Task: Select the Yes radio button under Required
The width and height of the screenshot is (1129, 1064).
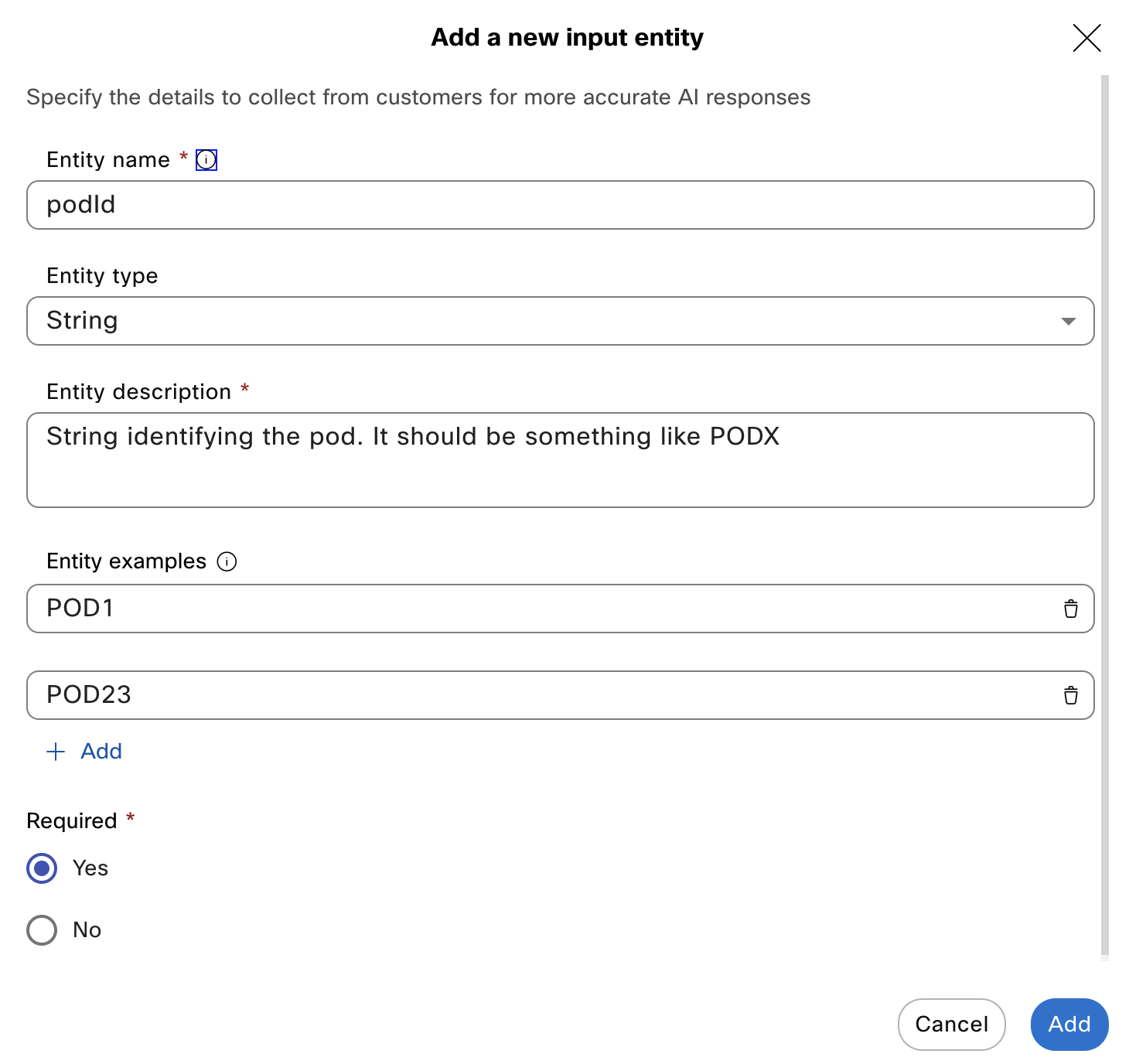Action: click(42, 868)
